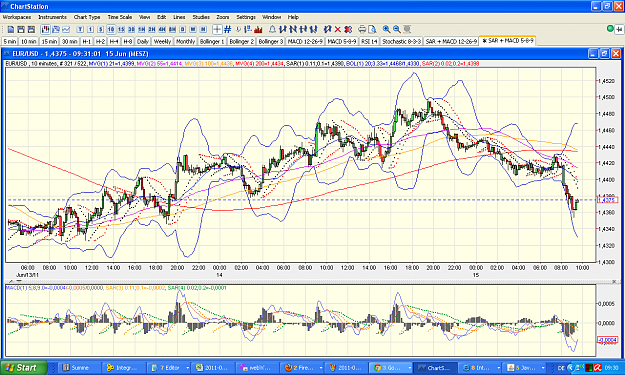Switch to the Firefox taskbar group

click(303, 367)
